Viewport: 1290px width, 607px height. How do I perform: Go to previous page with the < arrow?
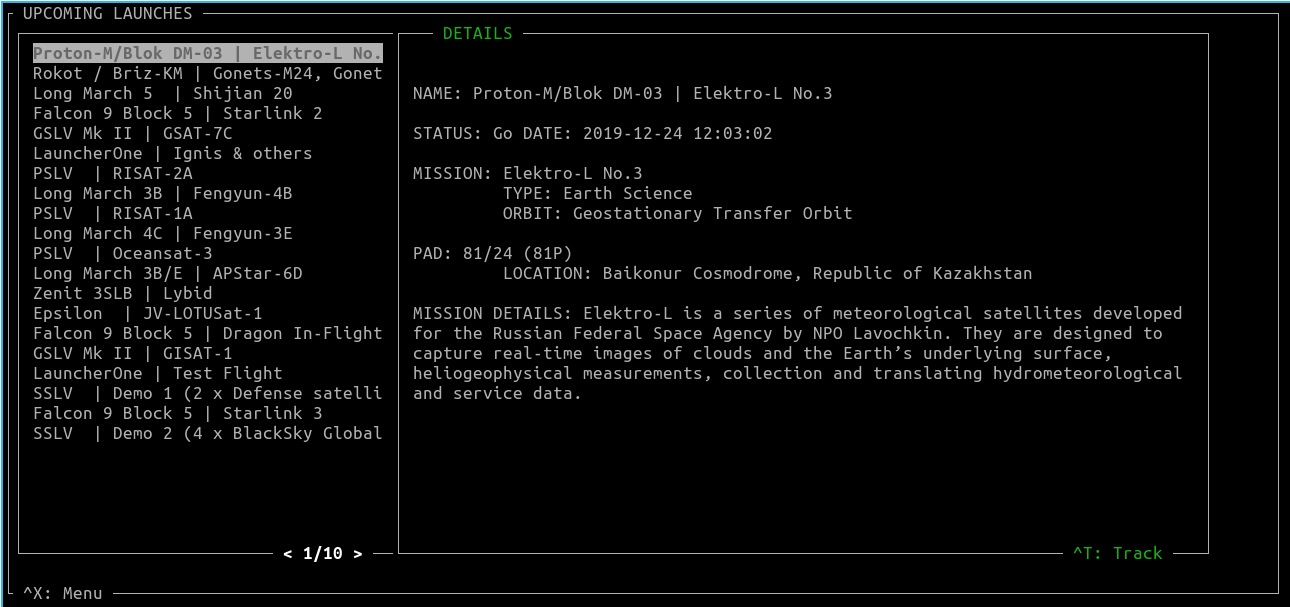point(288,553)
